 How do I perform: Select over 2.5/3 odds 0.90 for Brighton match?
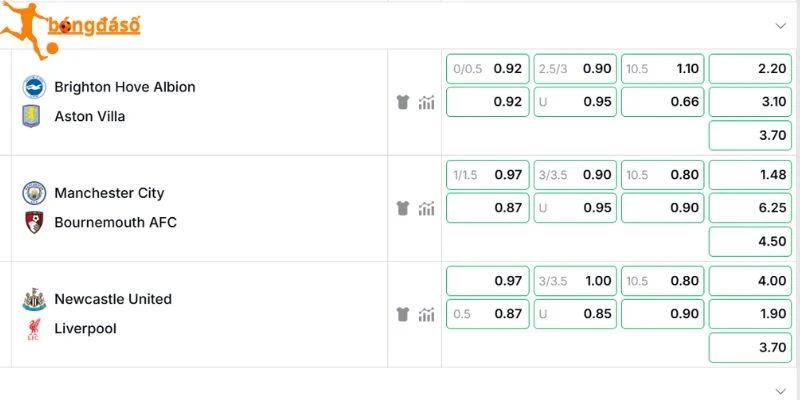click(x=576, y=69)
